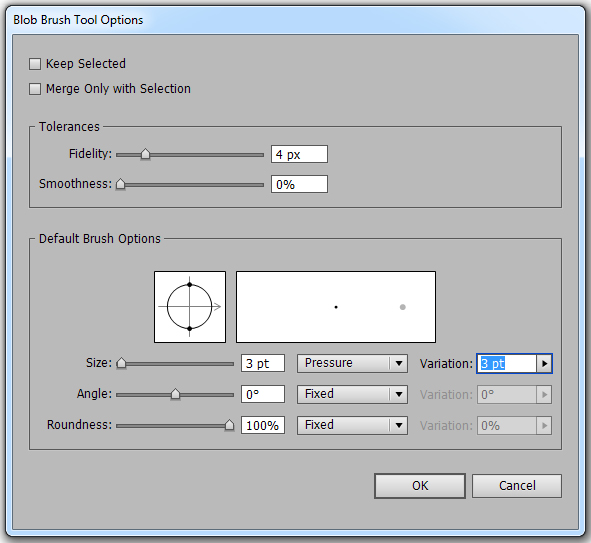Click the Fidelity slider handle
Screen dimensions: 591x543
145,154
